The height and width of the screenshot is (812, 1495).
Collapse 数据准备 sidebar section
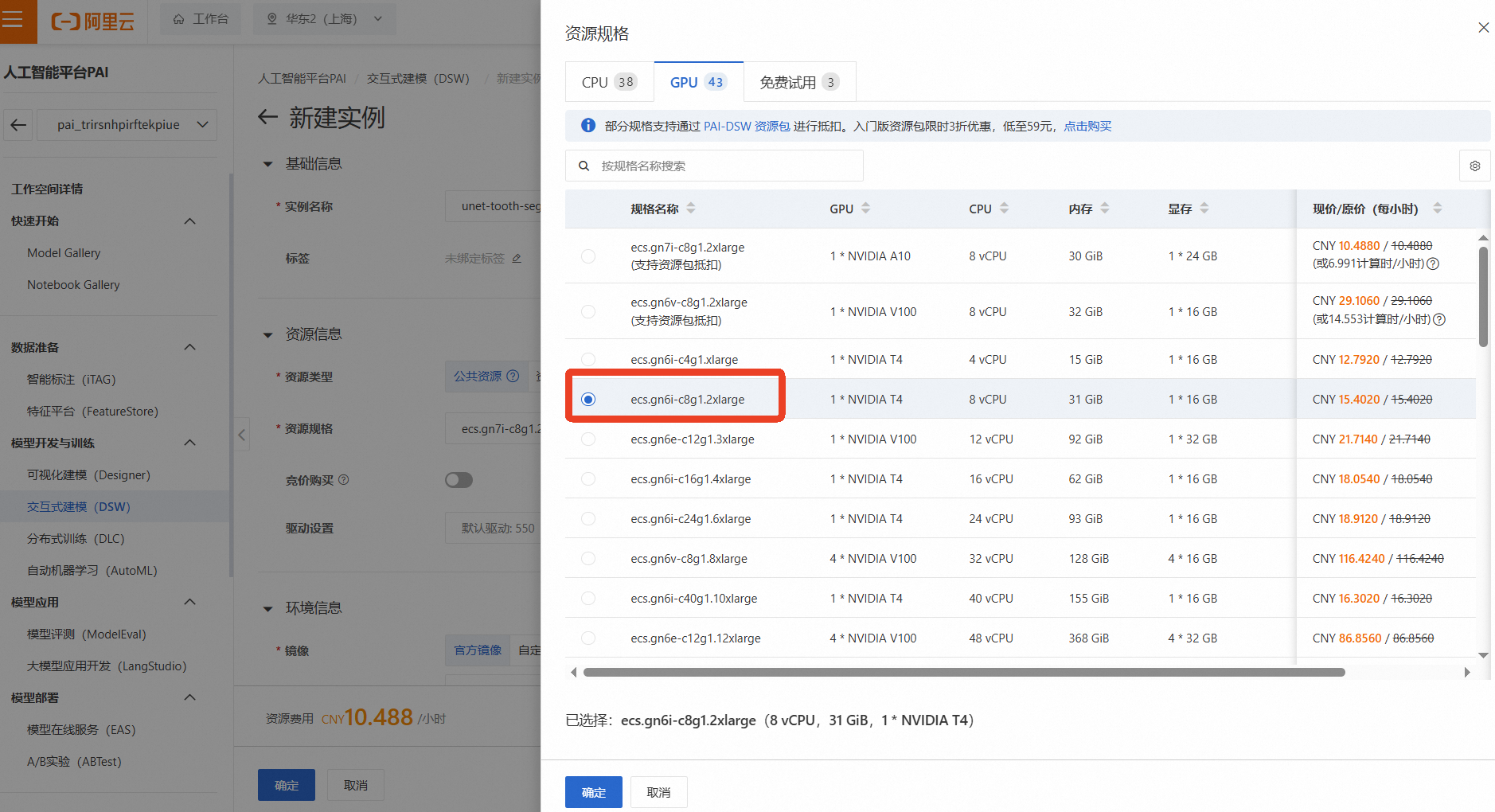189,347
